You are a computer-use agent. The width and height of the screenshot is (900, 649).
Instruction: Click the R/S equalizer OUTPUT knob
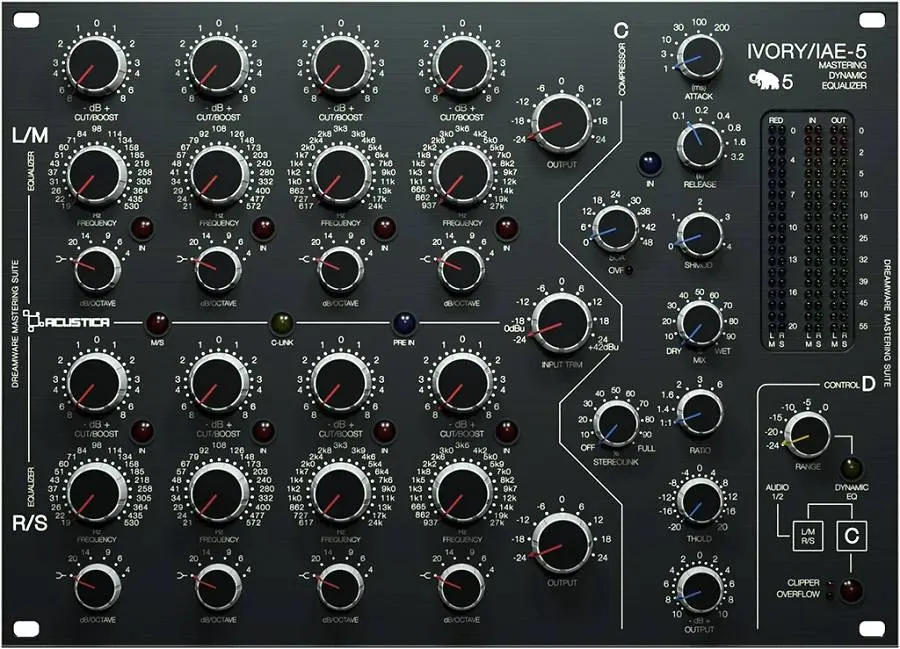(x=561, y=543)
